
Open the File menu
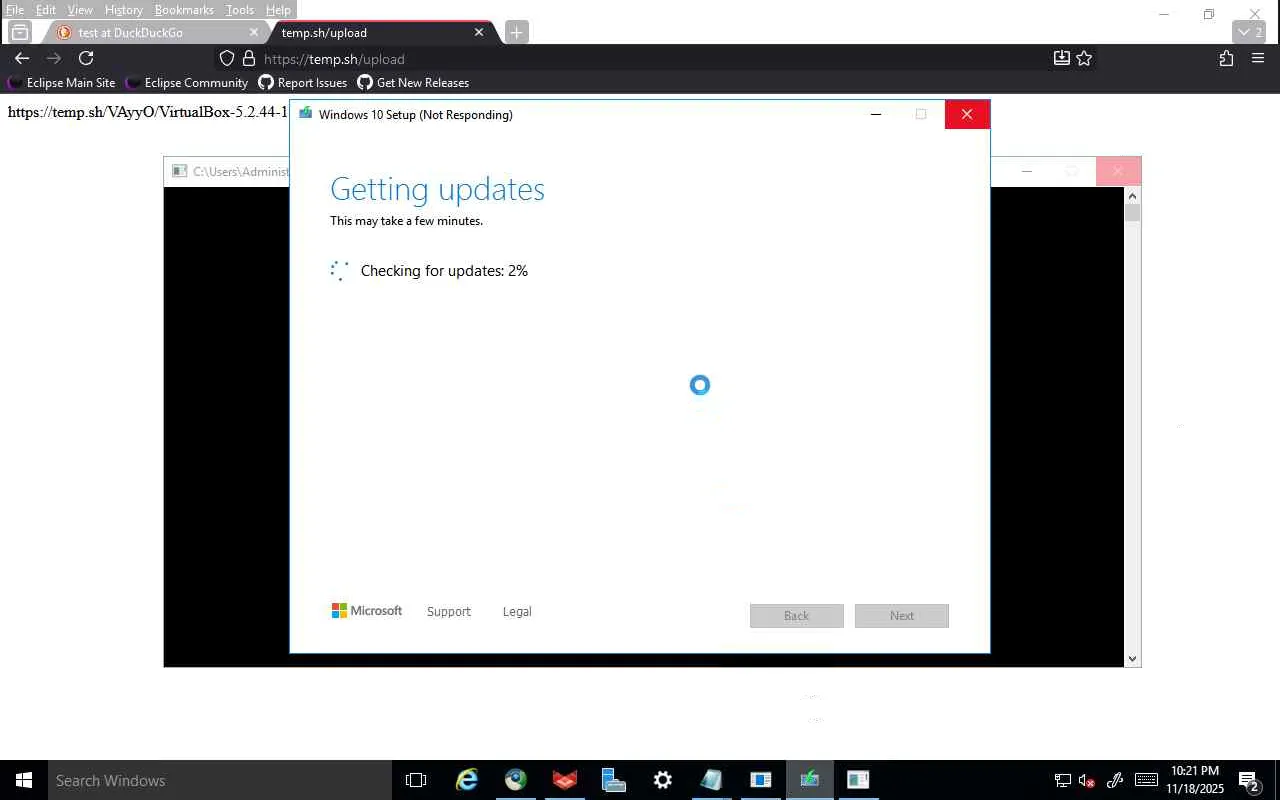pyautogui.click(x=15, y=10)
